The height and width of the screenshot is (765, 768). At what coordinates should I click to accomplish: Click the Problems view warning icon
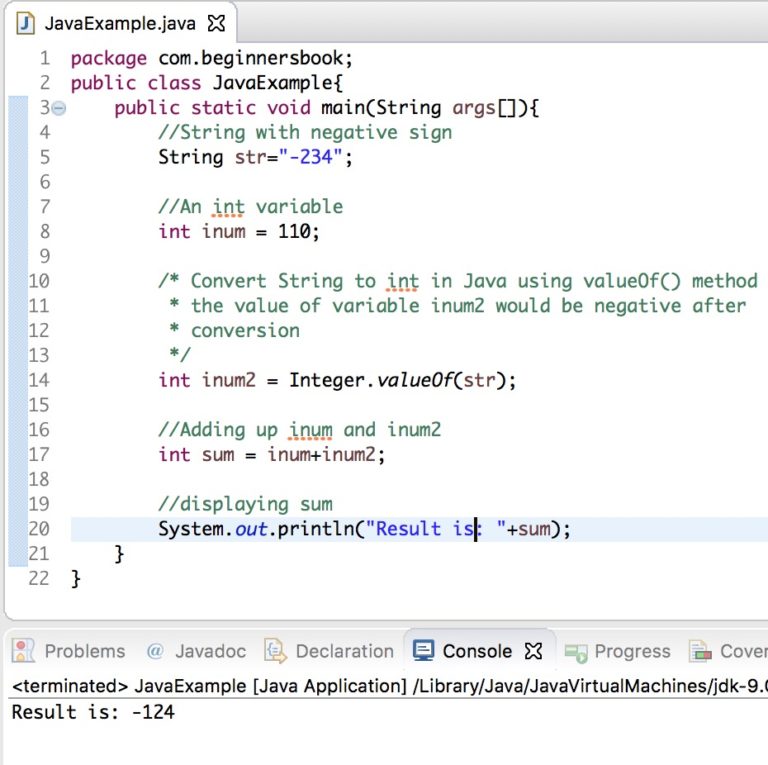(x=23, y=651)
